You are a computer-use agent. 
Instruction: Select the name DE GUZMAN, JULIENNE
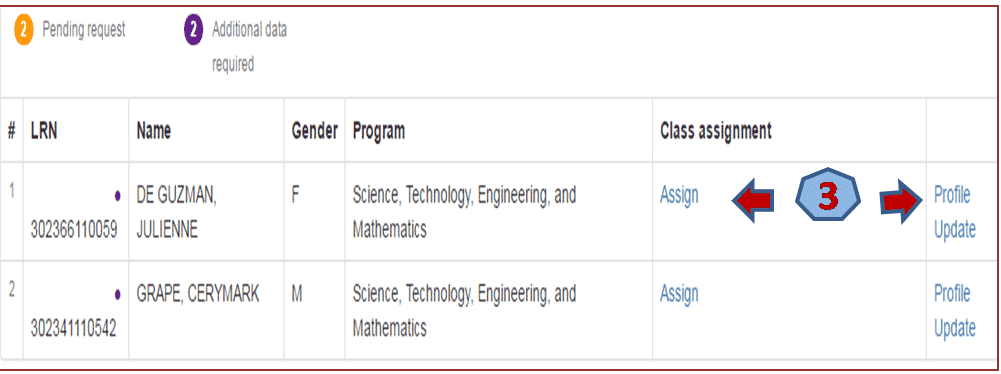point(177,213)
